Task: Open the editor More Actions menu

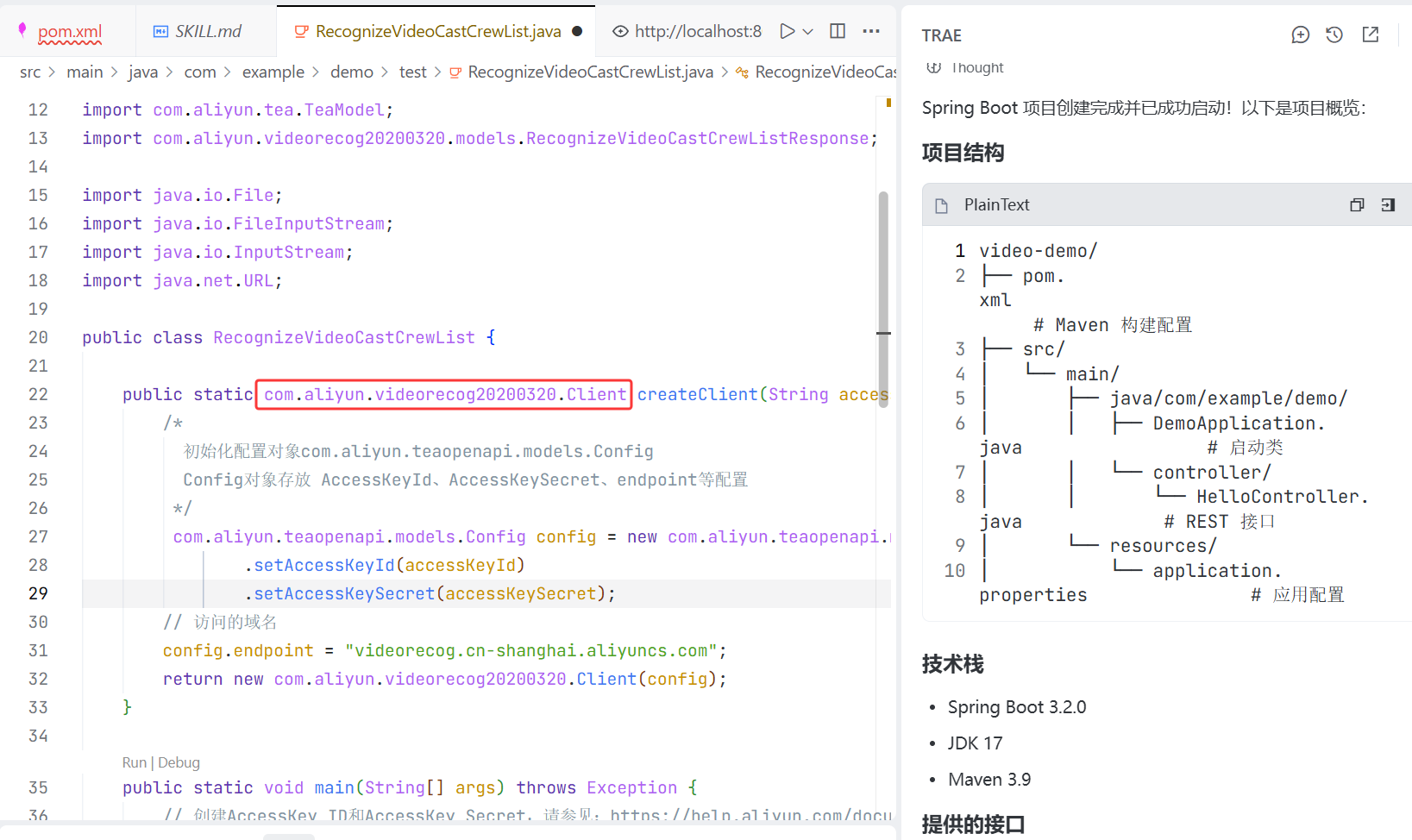Action: 871,31
